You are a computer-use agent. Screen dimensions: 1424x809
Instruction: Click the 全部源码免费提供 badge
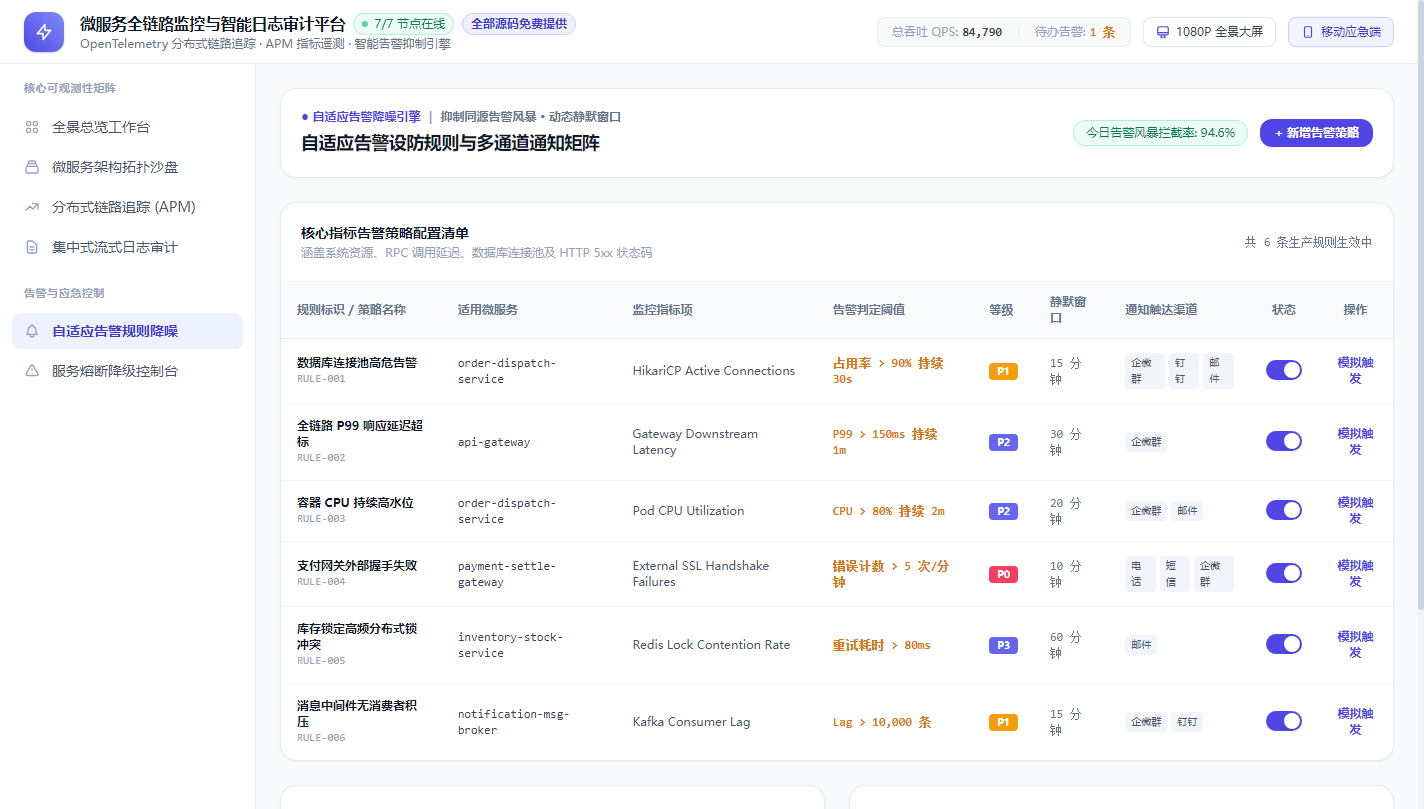click(519, 24)
